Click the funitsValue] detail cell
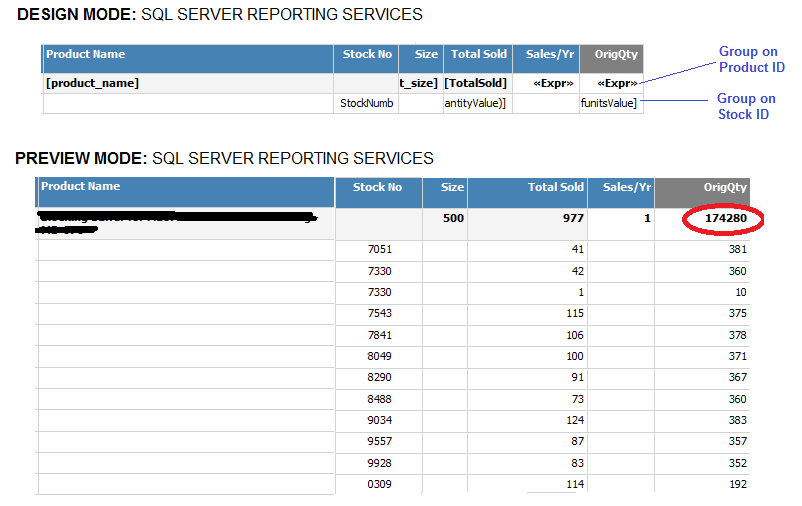This screenshot has width=802, height=506. [611, 103]
